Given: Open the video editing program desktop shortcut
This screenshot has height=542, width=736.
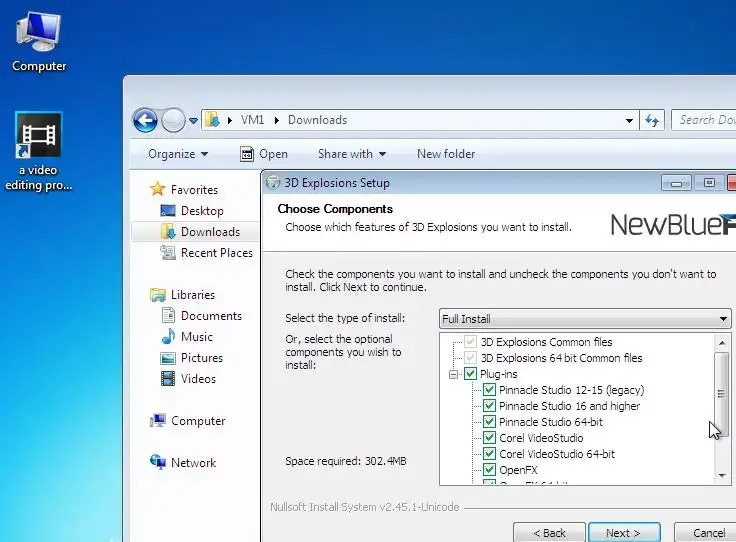Looking at the screenshot, I should [38, 151].
